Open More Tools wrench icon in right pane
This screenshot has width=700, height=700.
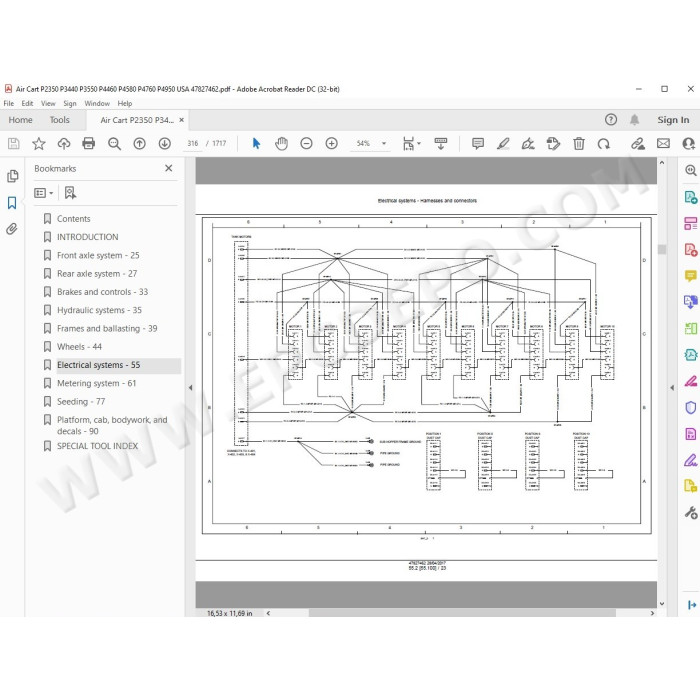(x=691, y=512)
